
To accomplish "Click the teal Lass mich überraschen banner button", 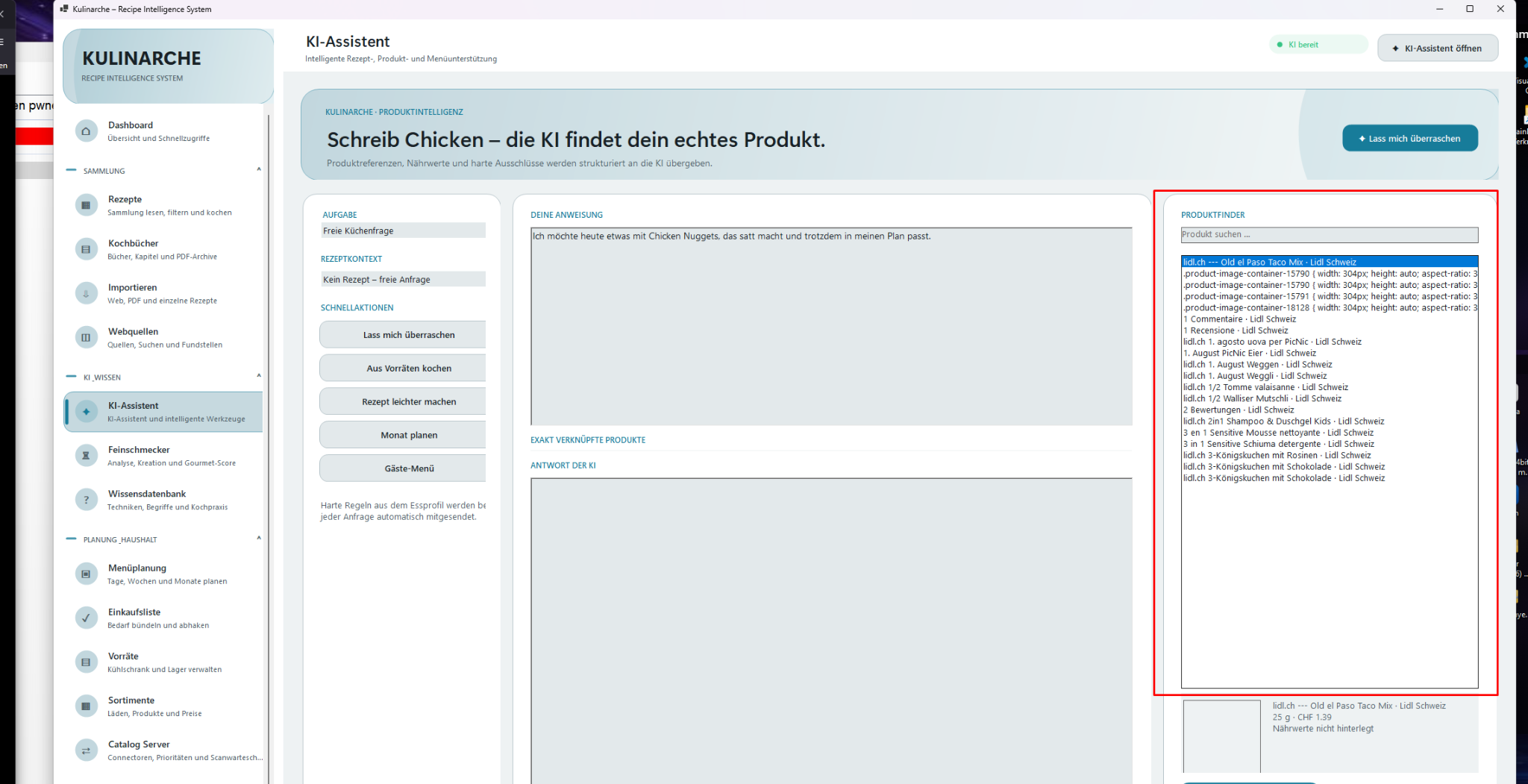I will (1409, 138).
